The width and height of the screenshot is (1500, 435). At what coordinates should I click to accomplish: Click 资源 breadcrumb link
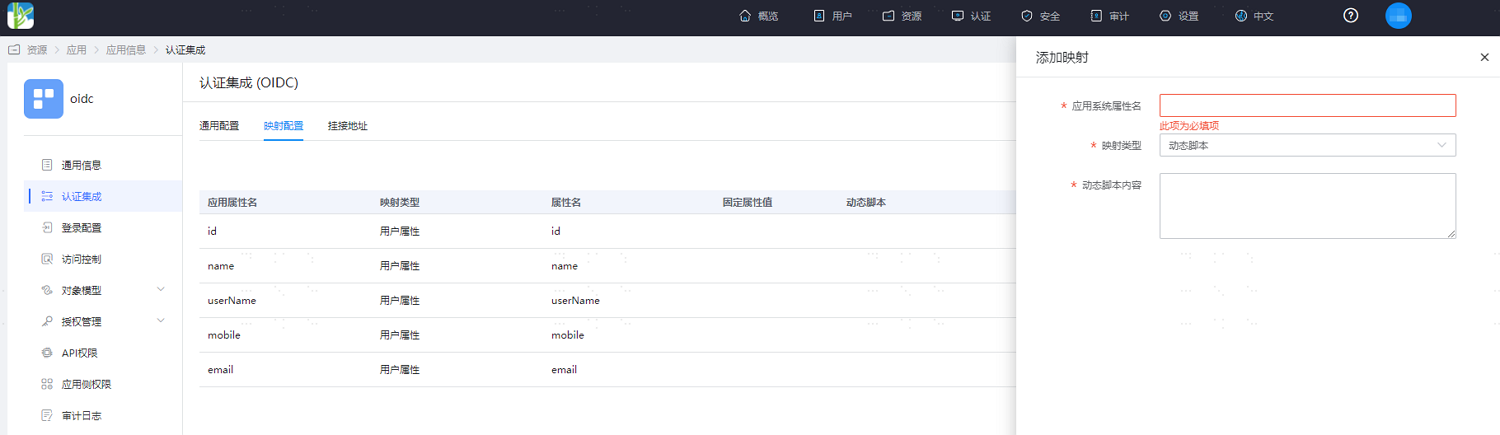click(37, 49)
